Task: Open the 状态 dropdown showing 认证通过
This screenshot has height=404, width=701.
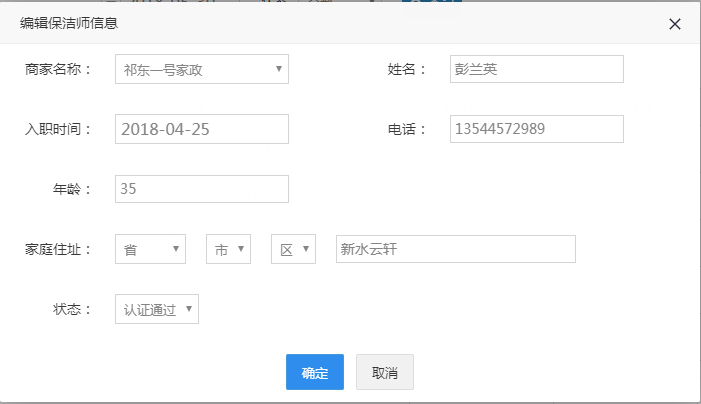Action: point(157,309)
